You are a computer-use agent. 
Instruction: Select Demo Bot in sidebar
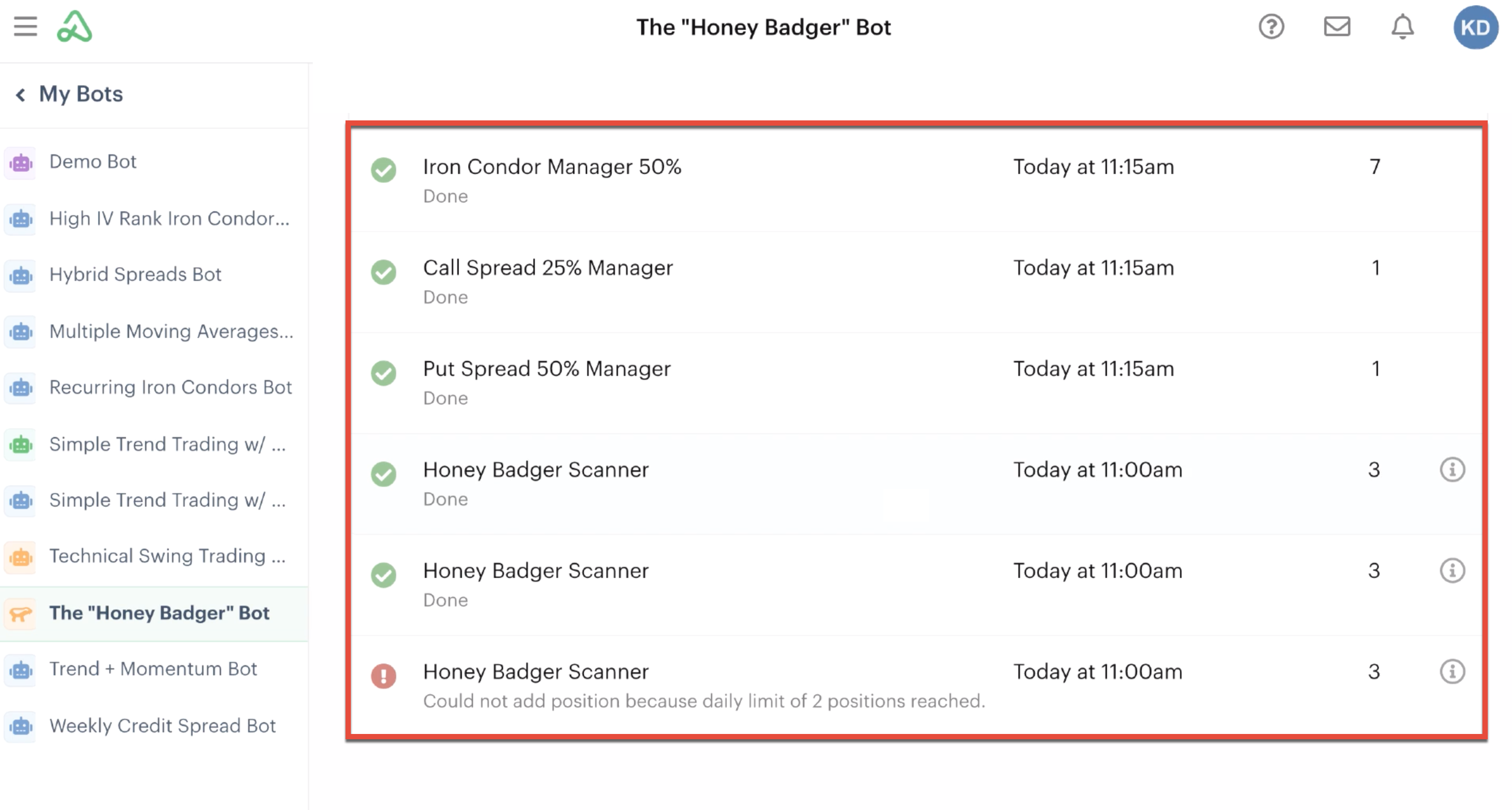[93, 162]
